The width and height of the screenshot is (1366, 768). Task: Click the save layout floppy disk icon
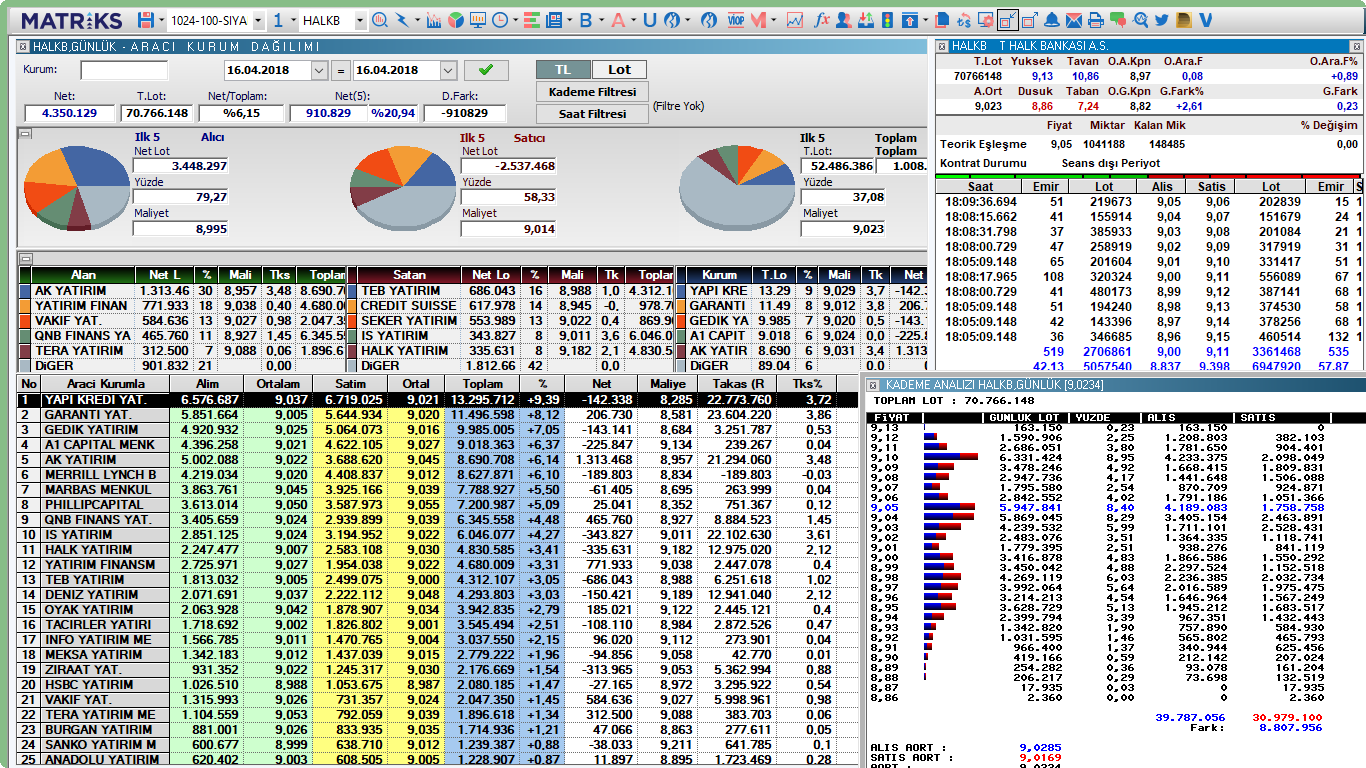point(146,20)
